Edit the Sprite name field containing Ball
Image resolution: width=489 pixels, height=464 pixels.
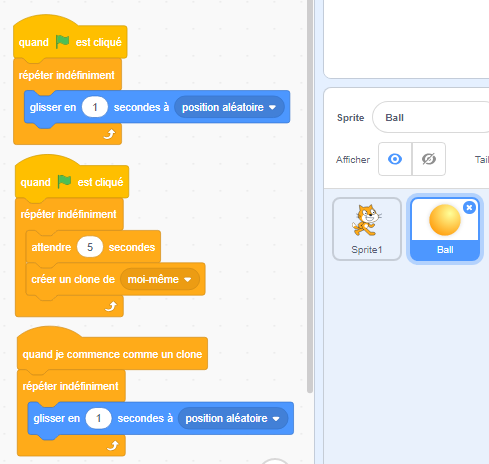[x=431, y=117]
